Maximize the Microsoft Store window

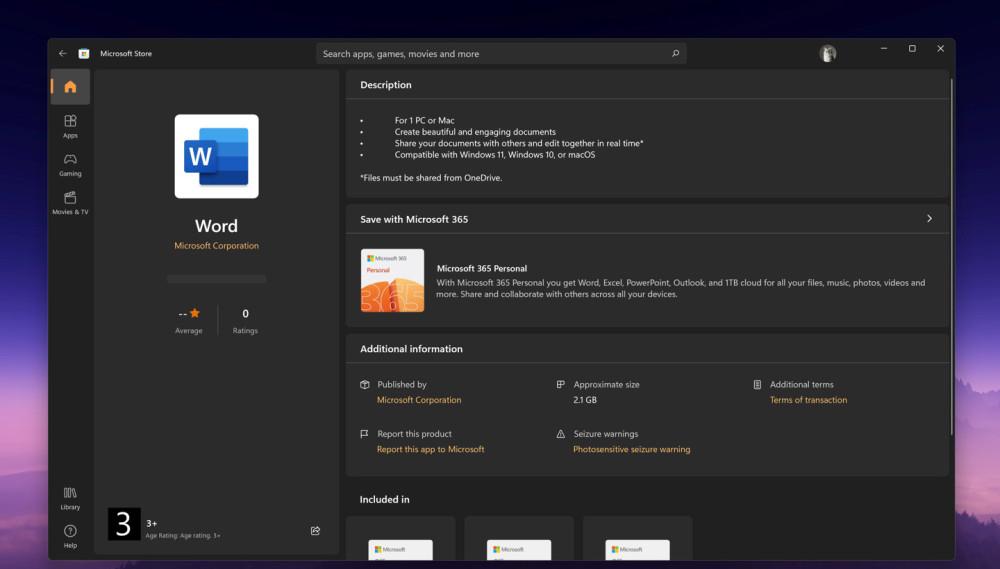tap(912, 48)
